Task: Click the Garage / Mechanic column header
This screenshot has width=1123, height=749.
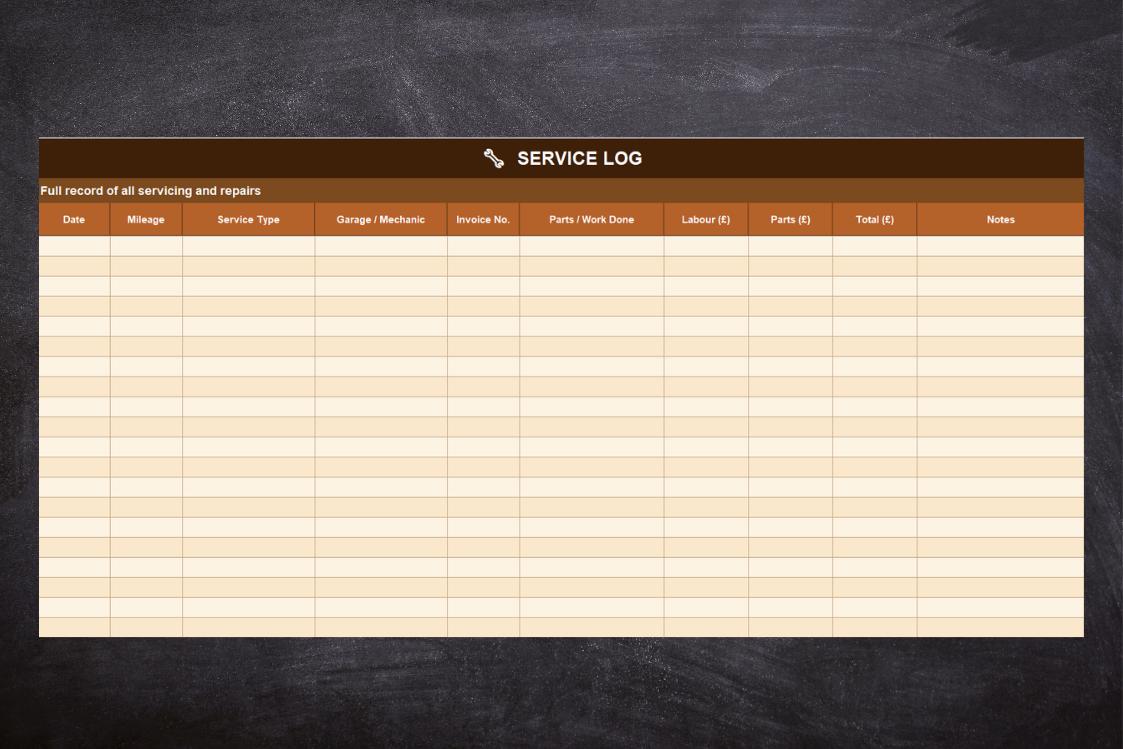Action: (x=381, y=219)
